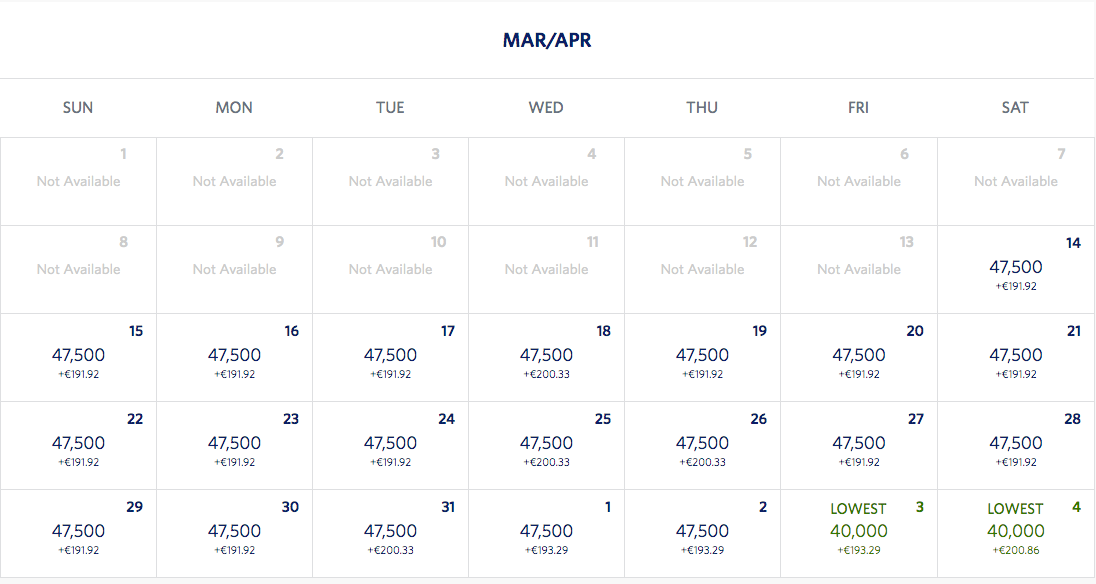This screenshot has height=584, width=1096.
Task: Click the WED column header
Action: [546, 108]
